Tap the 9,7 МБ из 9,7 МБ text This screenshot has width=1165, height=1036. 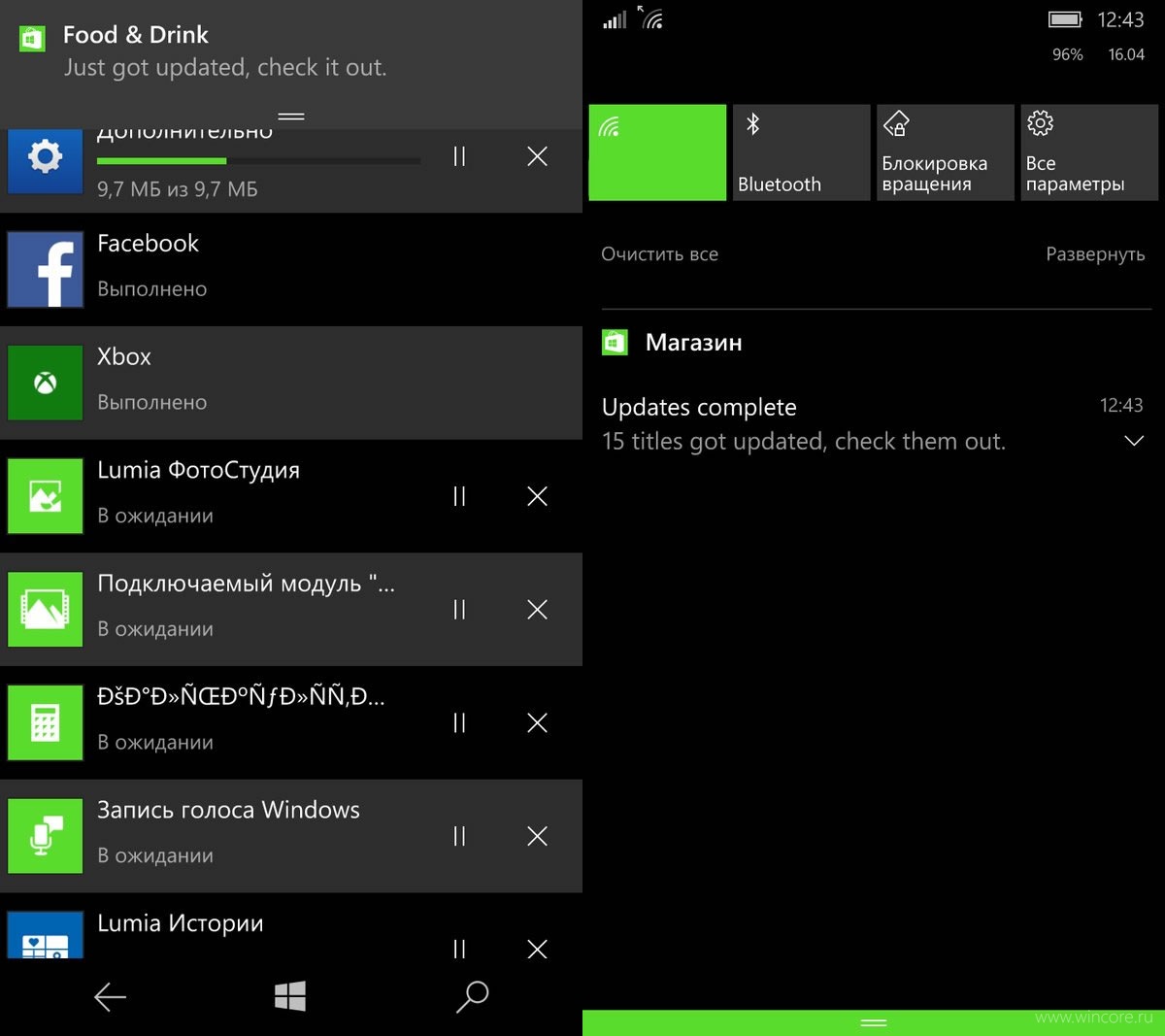[x=178, y=189]
